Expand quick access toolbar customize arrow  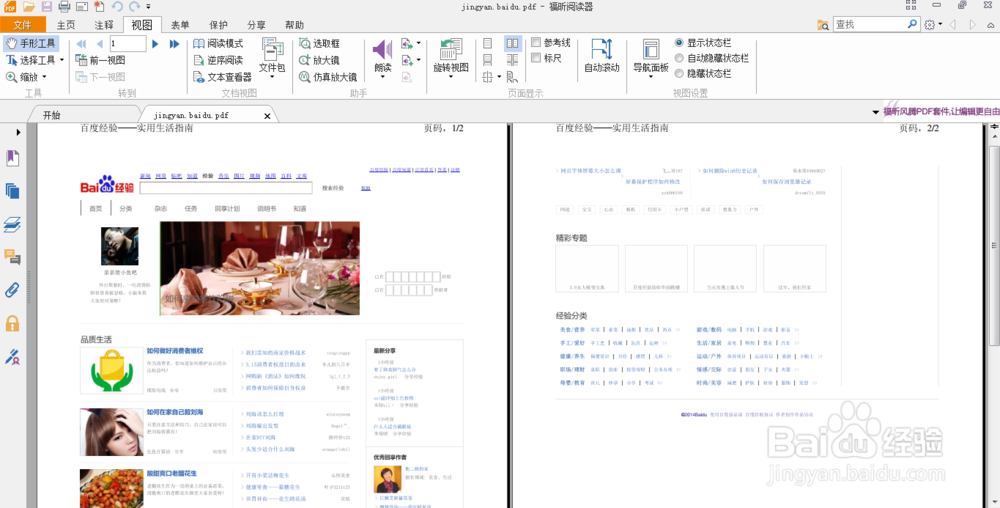point(149,7)
